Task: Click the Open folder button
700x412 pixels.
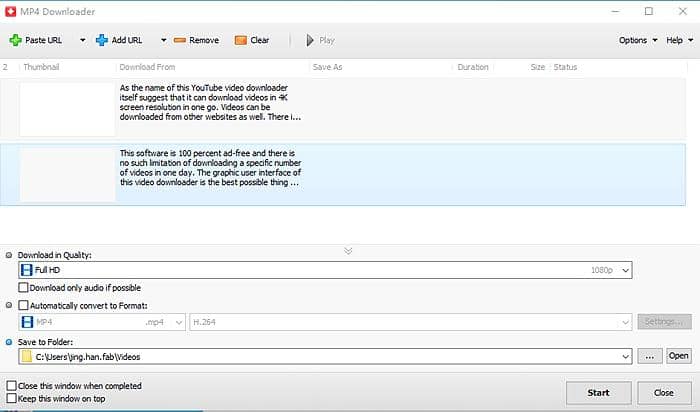Action: (679, 356)
